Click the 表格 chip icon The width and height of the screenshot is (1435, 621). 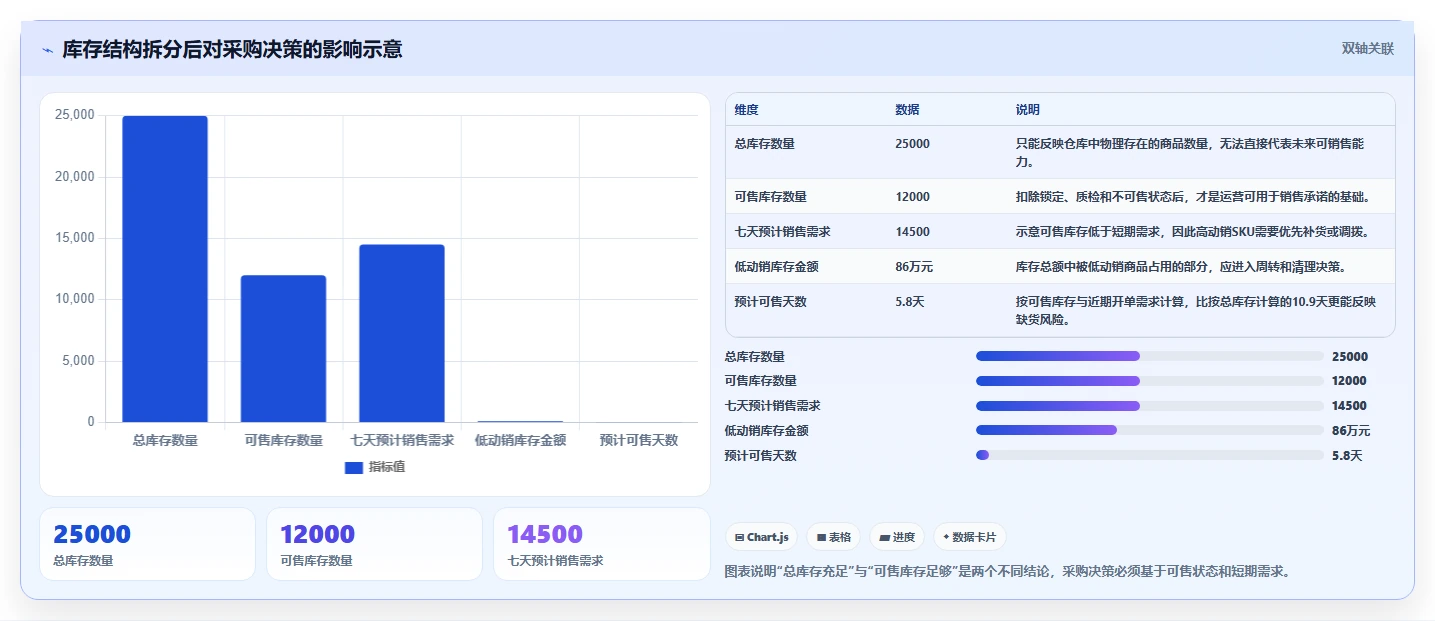click(821, 537)
